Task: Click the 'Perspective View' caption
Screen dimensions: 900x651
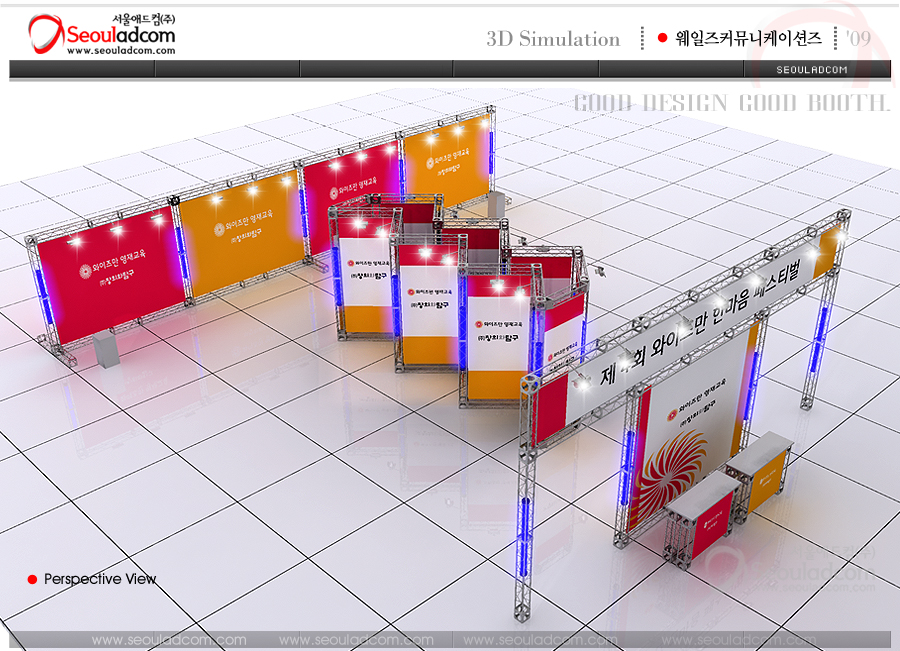Action: coord(100,579)
